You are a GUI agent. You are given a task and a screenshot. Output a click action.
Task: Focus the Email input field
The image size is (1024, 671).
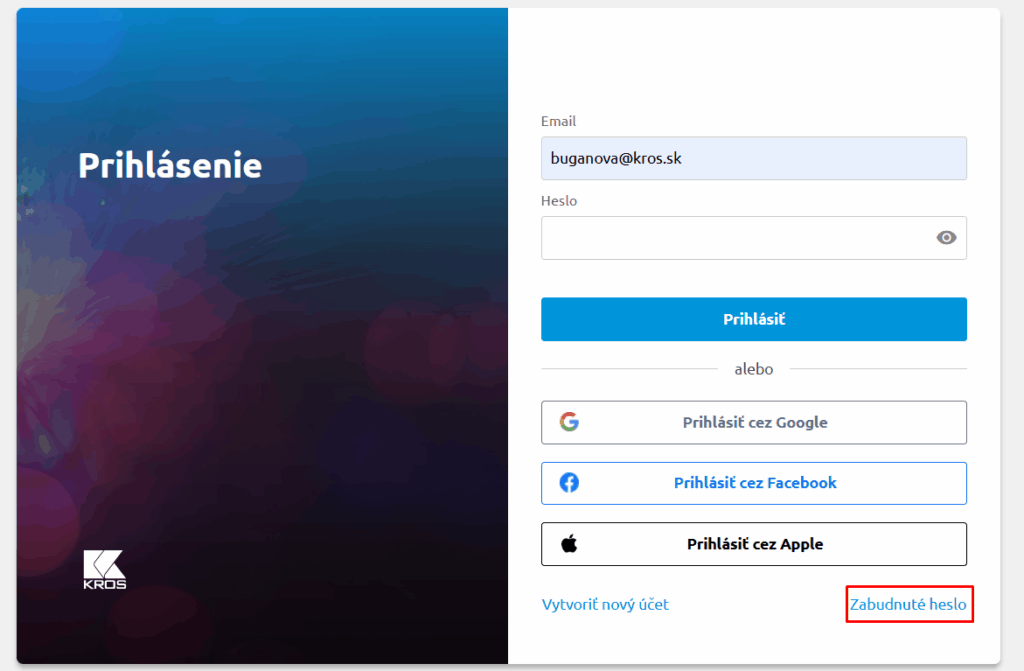click(x=753, y=158)
